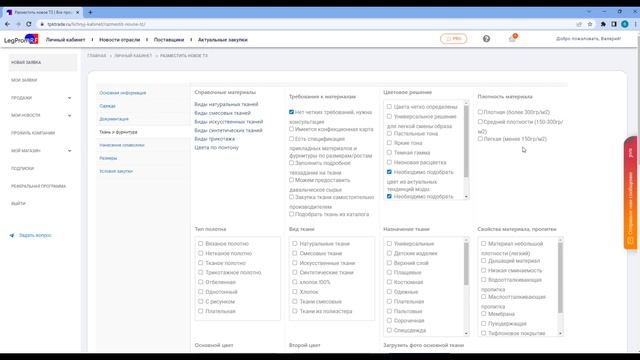
Task: Open a new browser tab with plus
Action: tap(90, 12)
